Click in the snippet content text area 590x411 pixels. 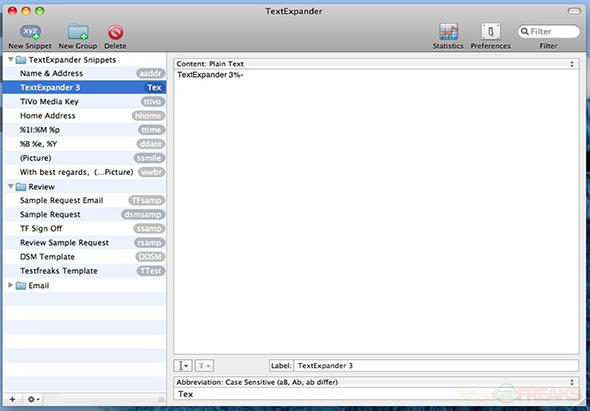click(x=376, y=212)
